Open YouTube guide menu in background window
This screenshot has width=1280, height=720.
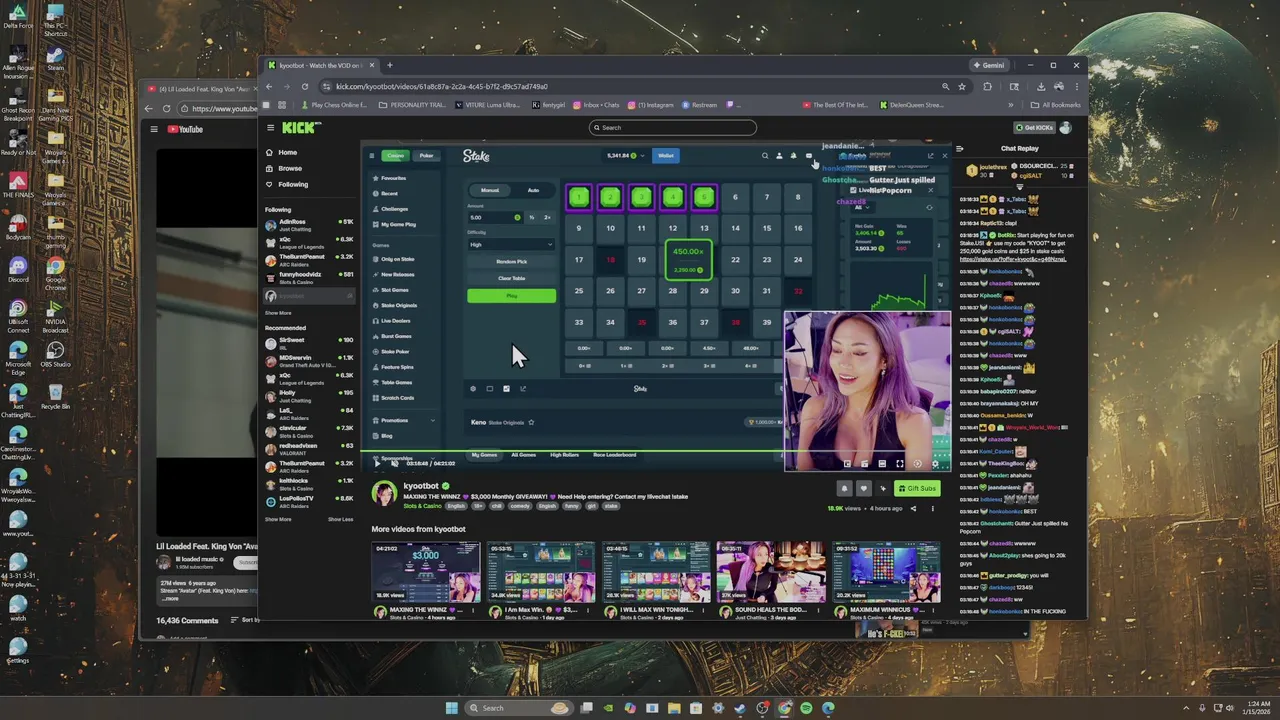(x=154, y=129)
